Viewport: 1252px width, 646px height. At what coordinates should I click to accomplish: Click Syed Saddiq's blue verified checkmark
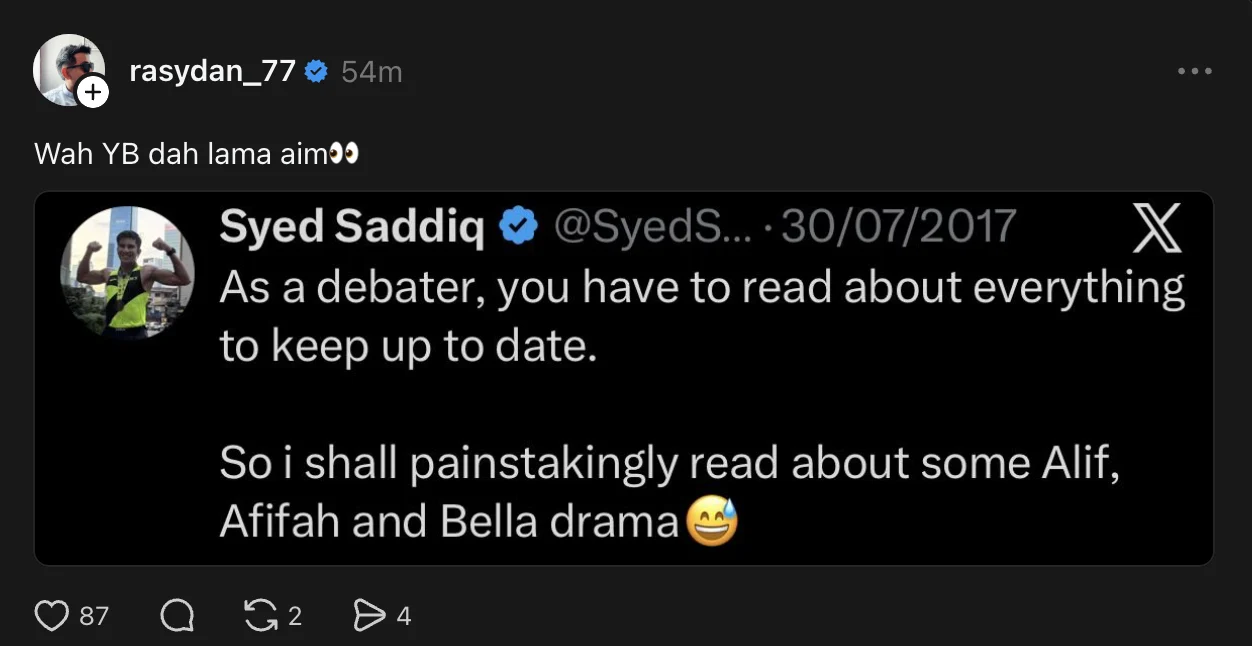point(518,227)
